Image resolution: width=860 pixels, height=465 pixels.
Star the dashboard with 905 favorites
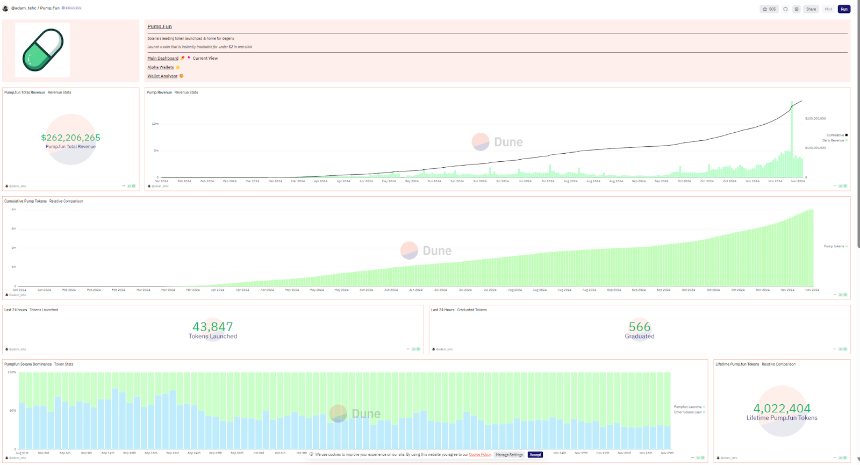tap(770, 9)
